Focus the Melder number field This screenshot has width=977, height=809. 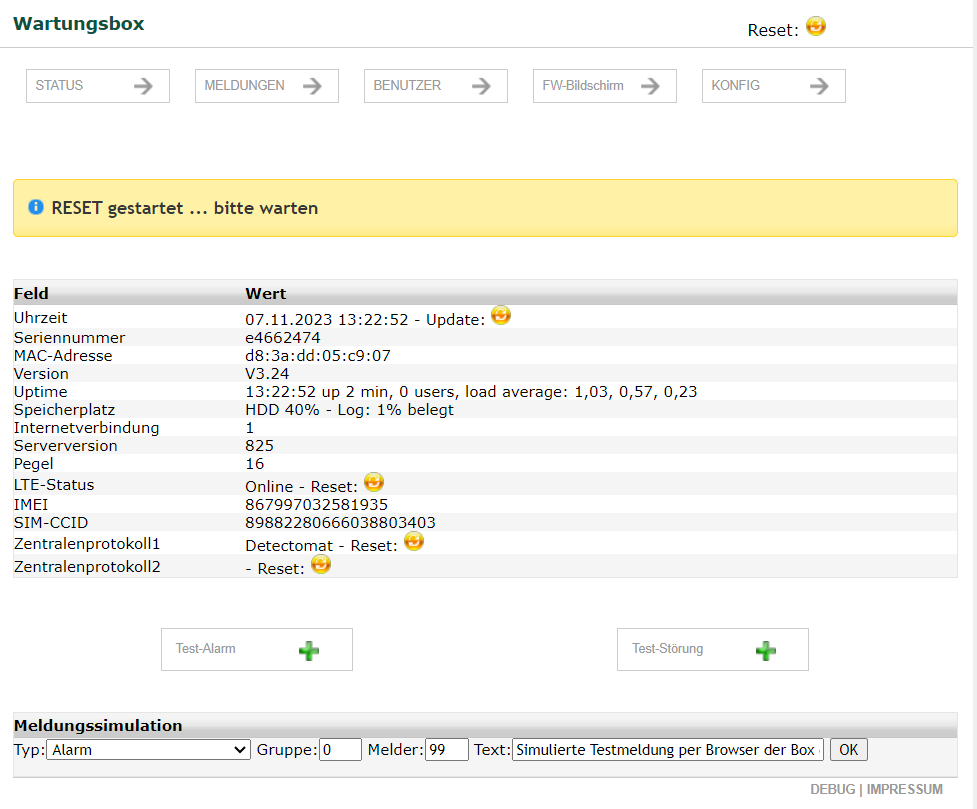[x=447, y=750]
